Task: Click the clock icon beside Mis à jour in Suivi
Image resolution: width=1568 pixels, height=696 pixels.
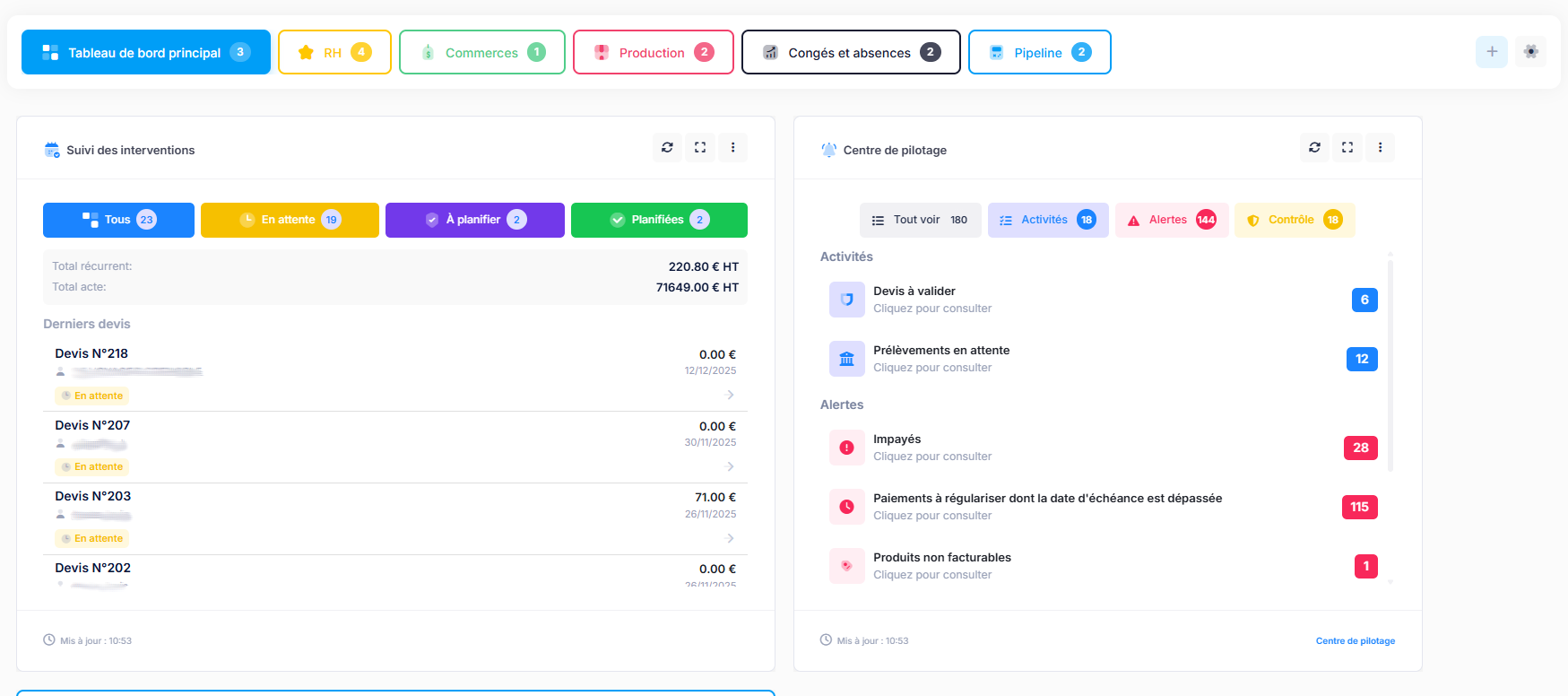Action: point(49,640)
